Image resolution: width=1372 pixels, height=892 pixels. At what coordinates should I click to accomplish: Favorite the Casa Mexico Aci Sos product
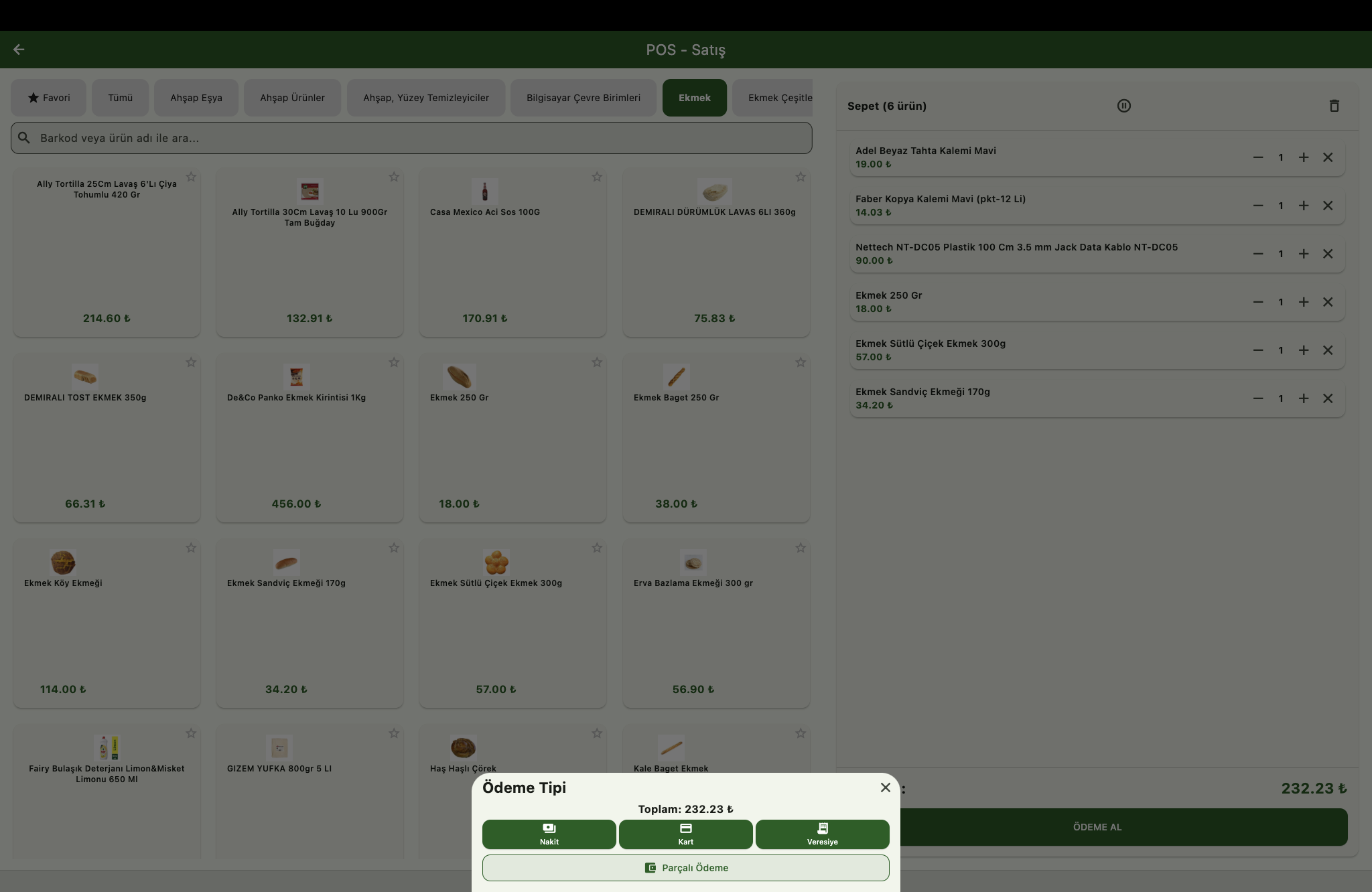pos(596,177)
